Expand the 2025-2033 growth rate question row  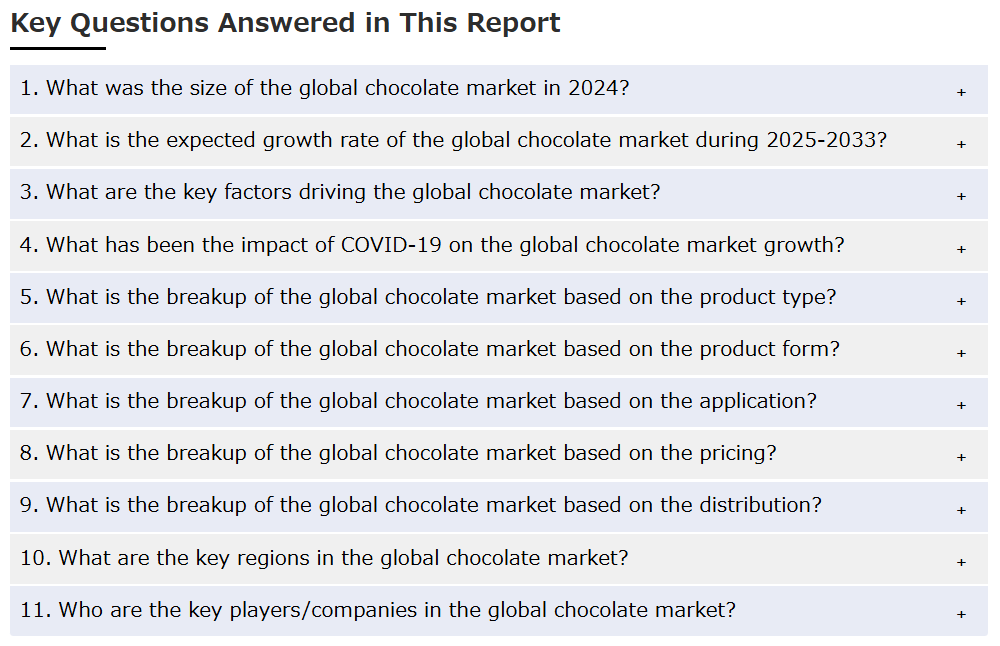499,142
